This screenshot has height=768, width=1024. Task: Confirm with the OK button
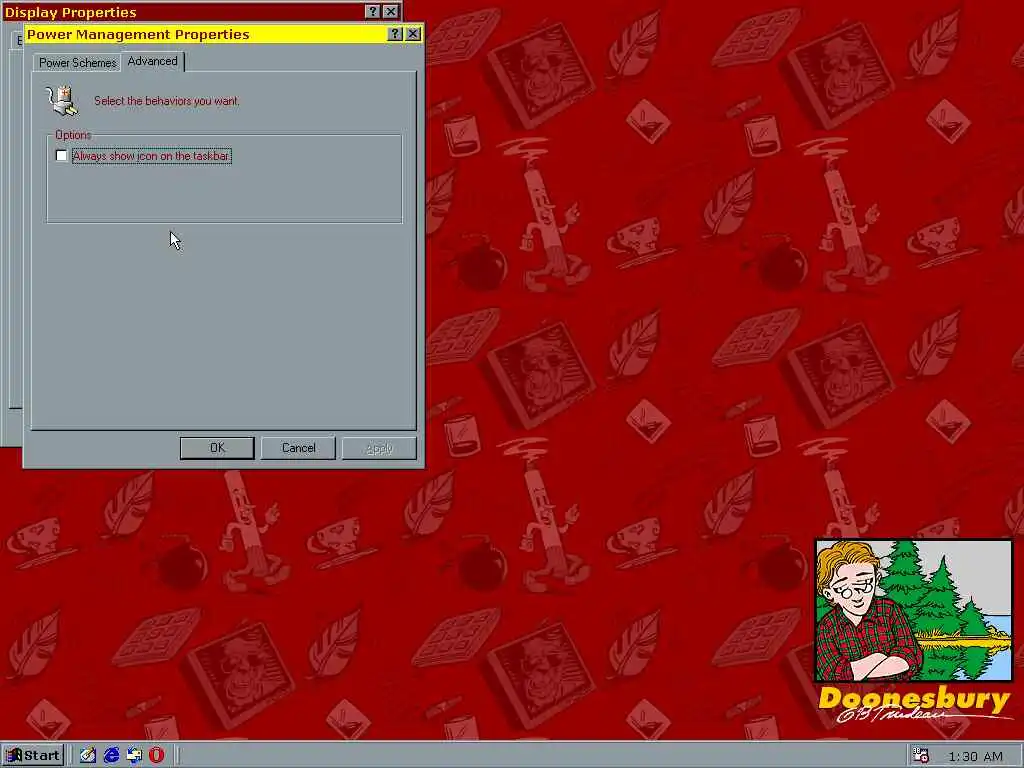pyautogui.click(x=217, y=448)
